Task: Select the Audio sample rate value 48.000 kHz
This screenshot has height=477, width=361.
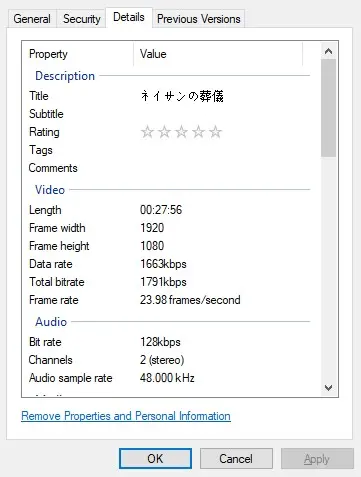Action: click(x=167, y=378)
